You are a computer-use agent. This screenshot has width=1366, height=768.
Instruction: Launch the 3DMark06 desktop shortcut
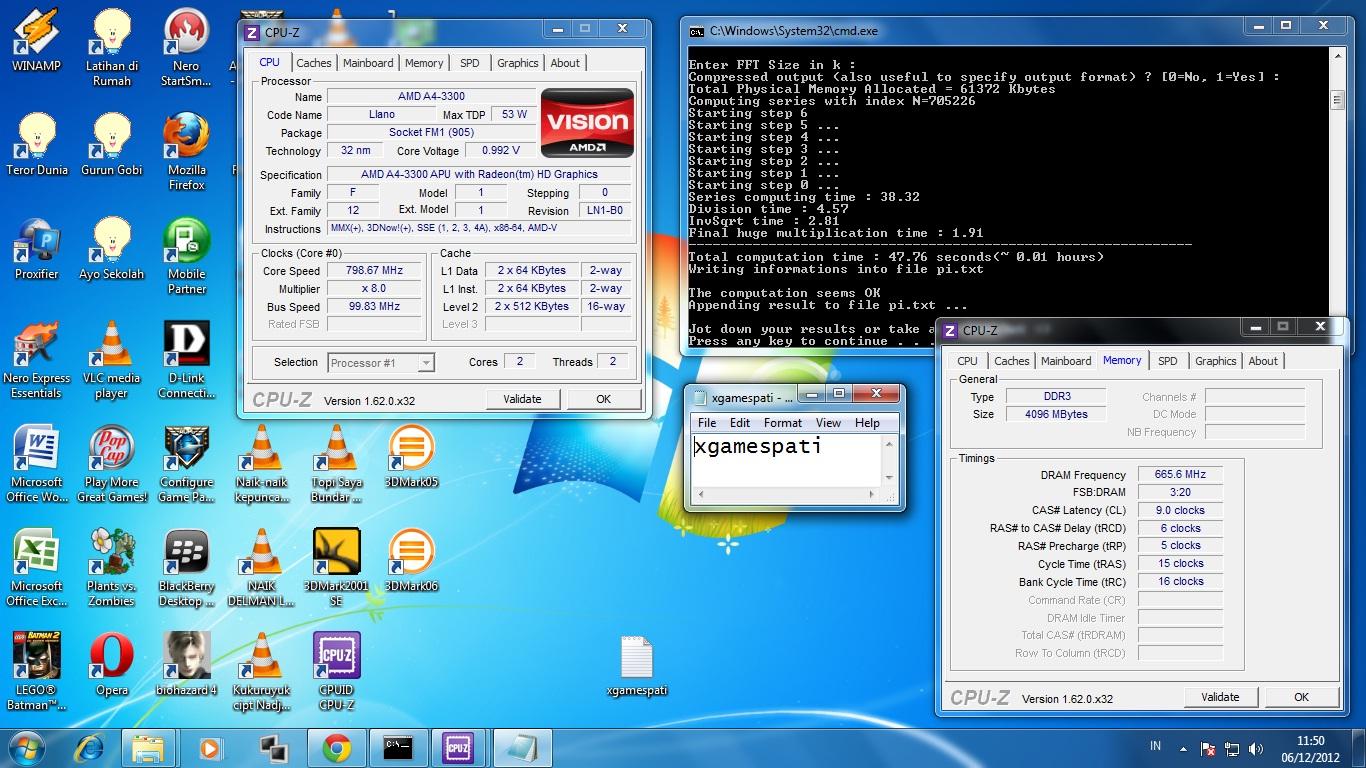[x=411, y=560]
